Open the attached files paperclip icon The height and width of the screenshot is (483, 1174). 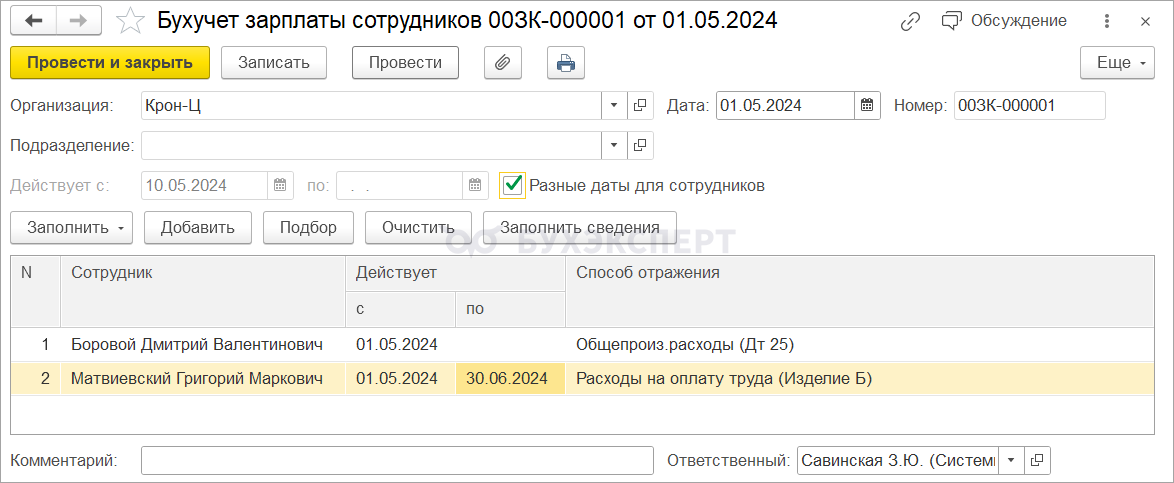(x=502, y=63)
